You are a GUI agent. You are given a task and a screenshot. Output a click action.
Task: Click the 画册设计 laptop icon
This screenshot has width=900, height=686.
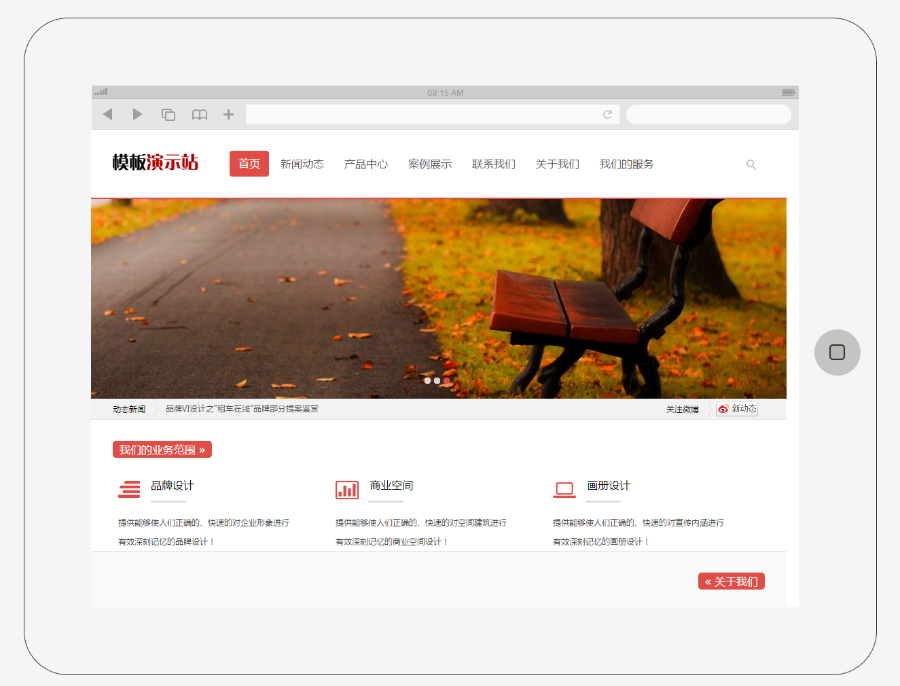pyautogui.click(x=564, y=490)
